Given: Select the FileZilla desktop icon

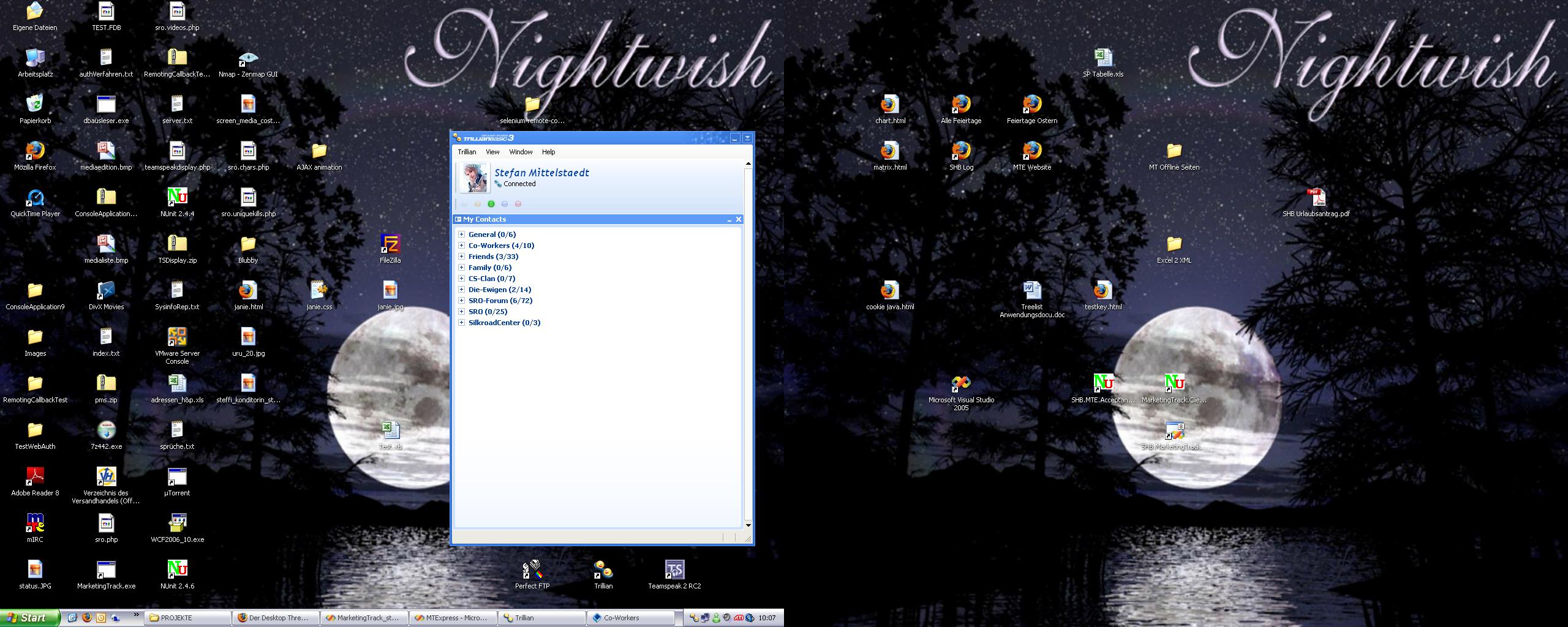Looking at the screenshot, I should [390, 245].
